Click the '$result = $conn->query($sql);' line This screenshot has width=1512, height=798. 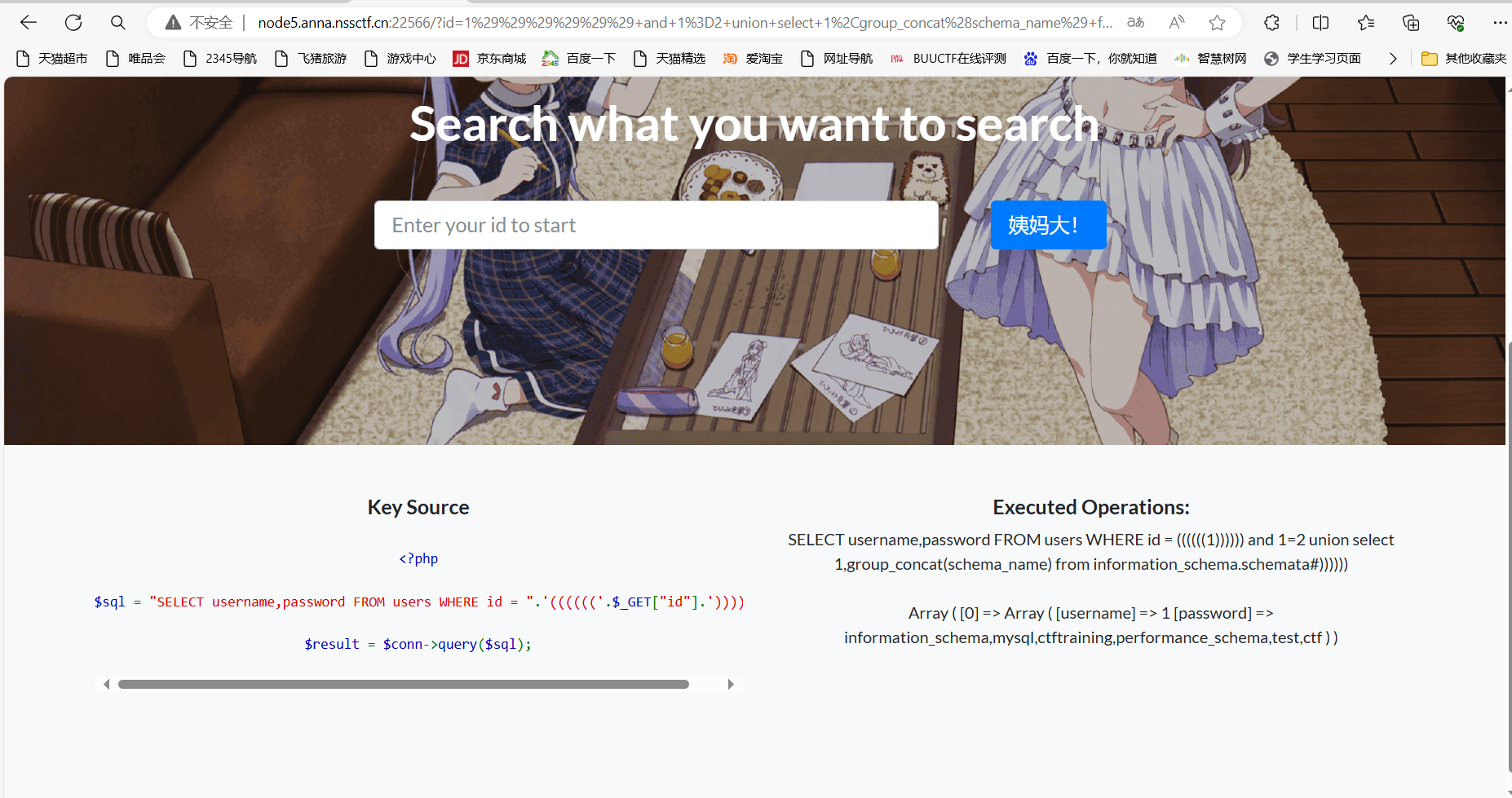[418, 644]
